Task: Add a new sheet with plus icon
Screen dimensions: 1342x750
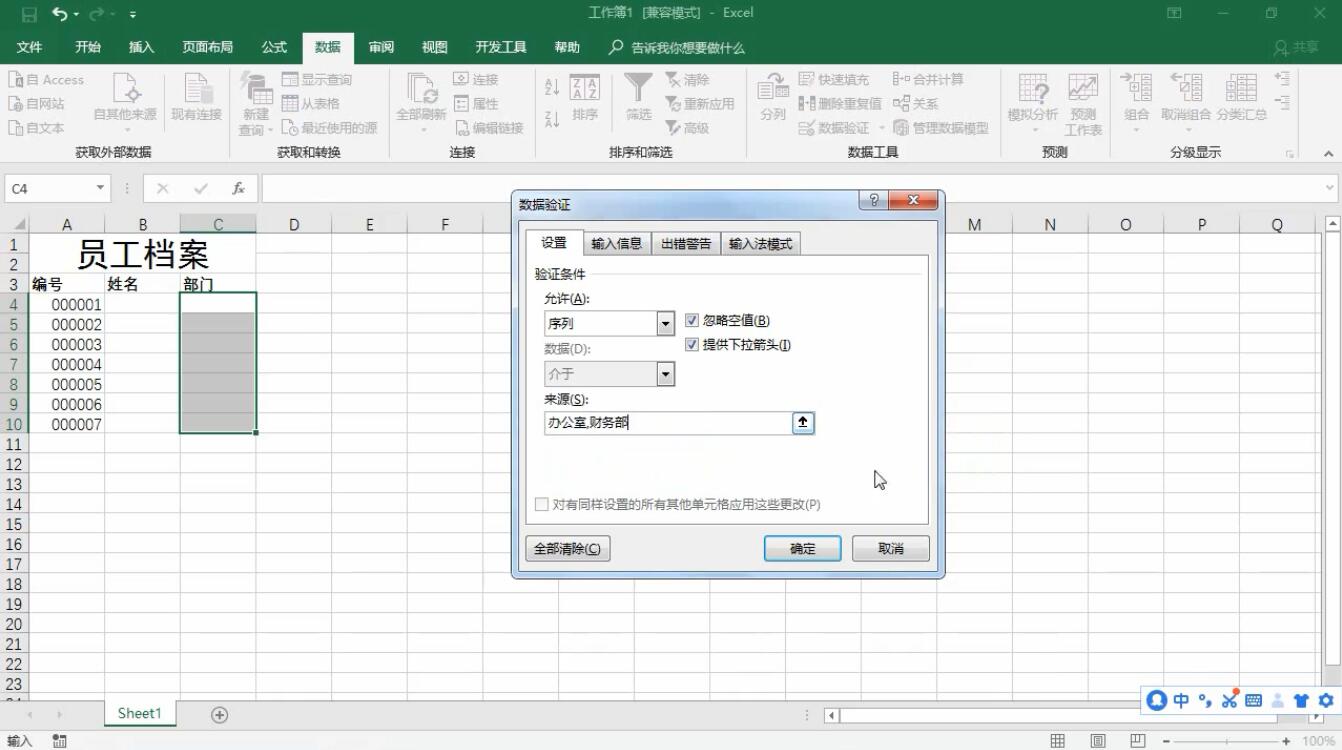Action: (220, 714)
